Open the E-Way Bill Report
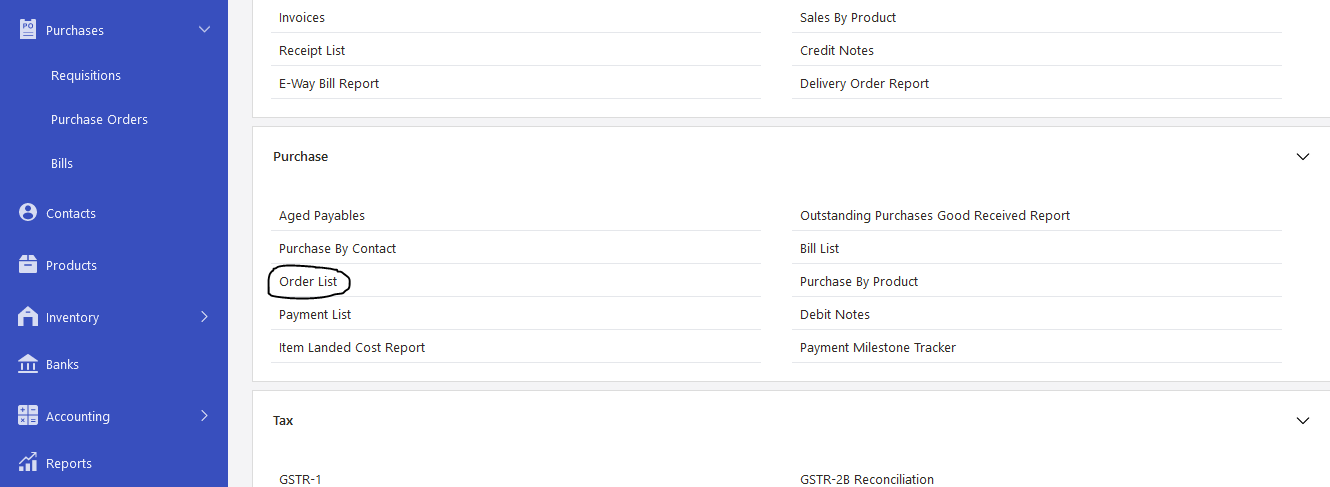Viewport: 1330px width, 487px height. click(x=329, y=84)
